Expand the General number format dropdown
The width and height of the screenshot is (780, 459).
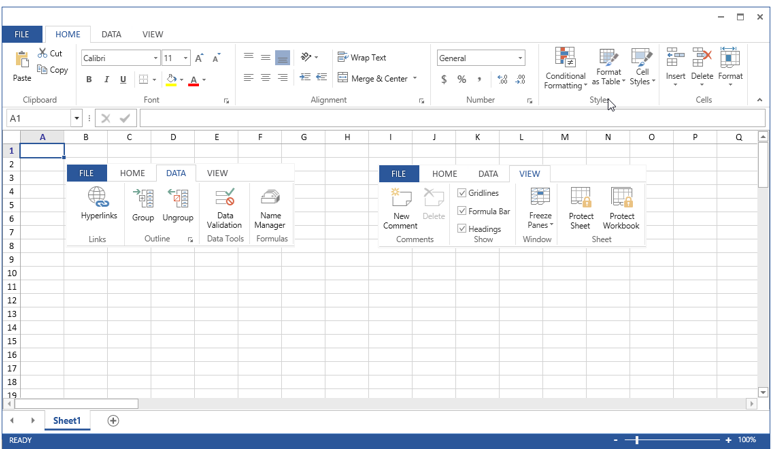click(x=520, y=58)
